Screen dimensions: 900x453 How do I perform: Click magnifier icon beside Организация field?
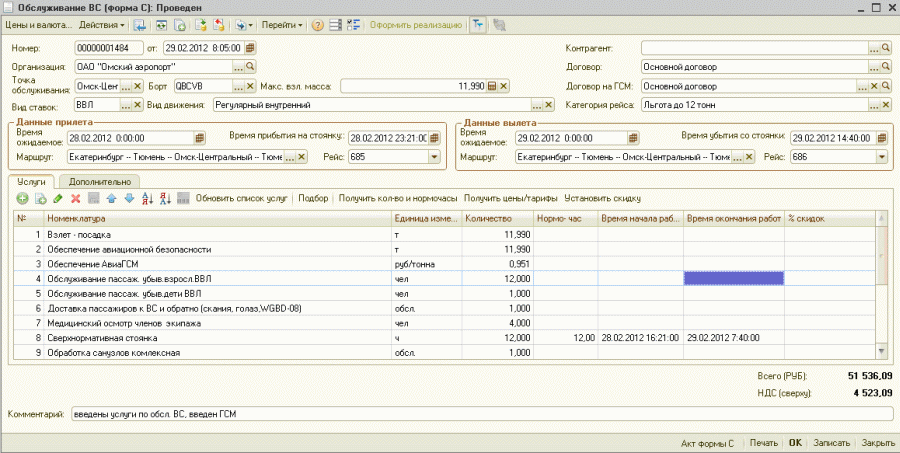point(252,66)
